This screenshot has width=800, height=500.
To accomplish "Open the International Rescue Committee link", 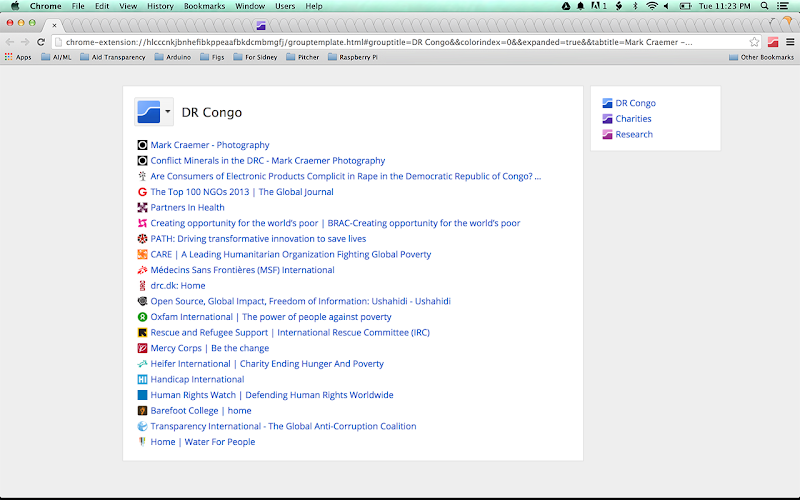I will point(290,333).
